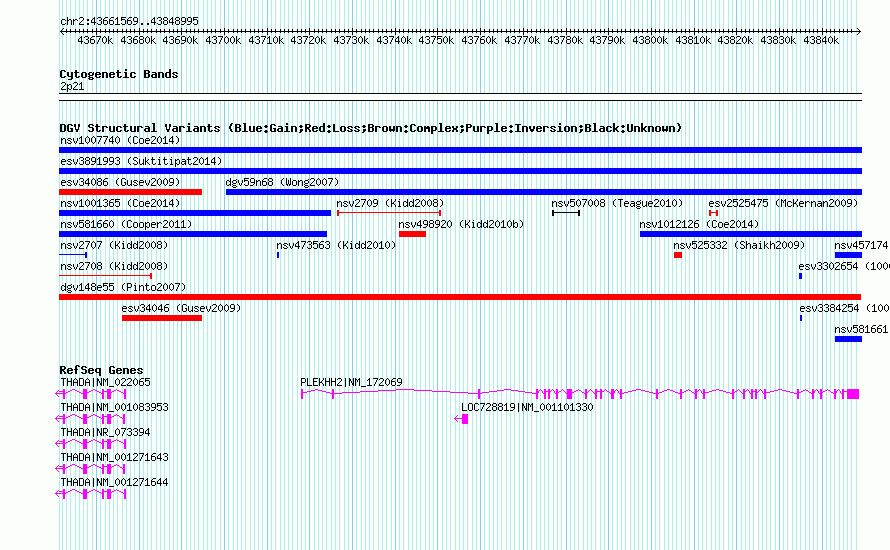Click the ruler's right end arrow
The width and height of the screenshot is (890, 550).
coord(859,32)
